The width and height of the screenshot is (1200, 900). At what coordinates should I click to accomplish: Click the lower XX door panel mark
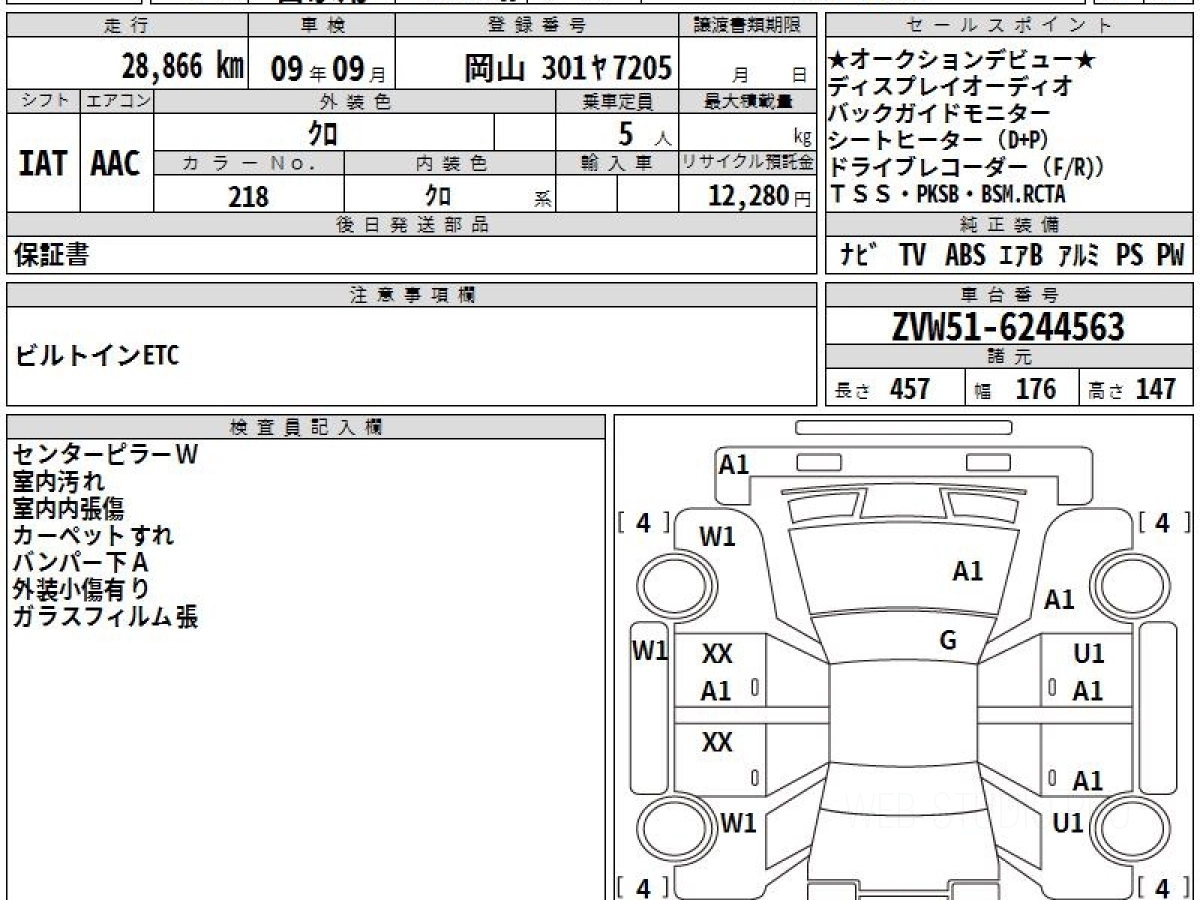tap(717, 742)
